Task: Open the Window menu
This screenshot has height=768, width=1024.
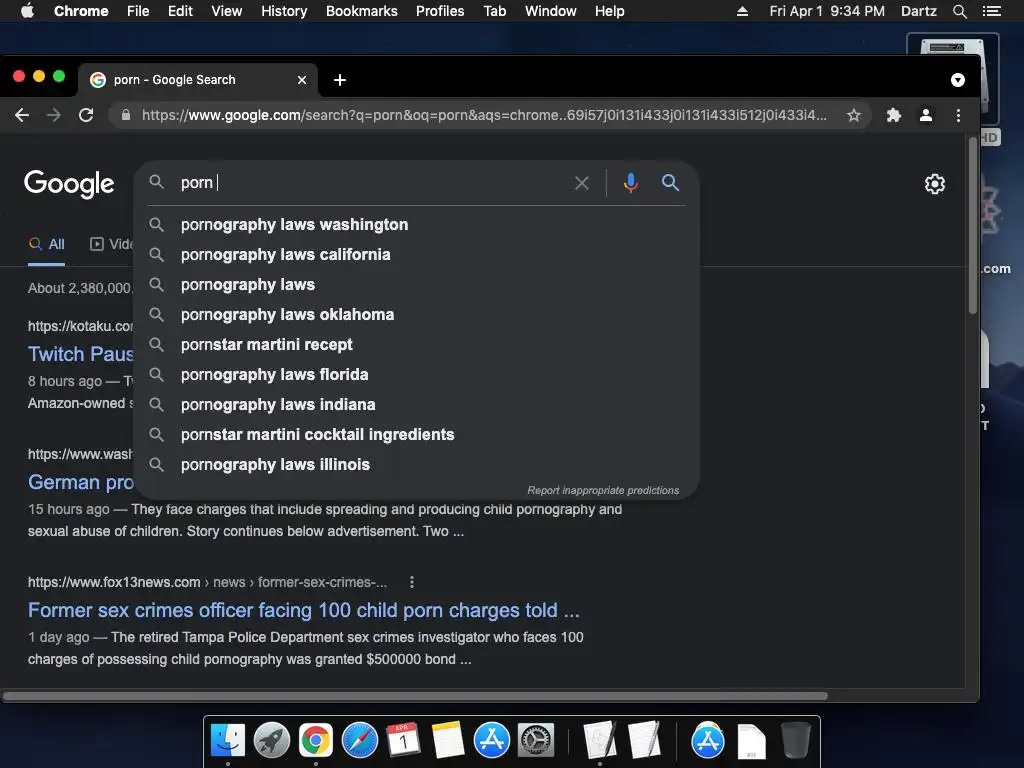Action: tap(551, 11)
